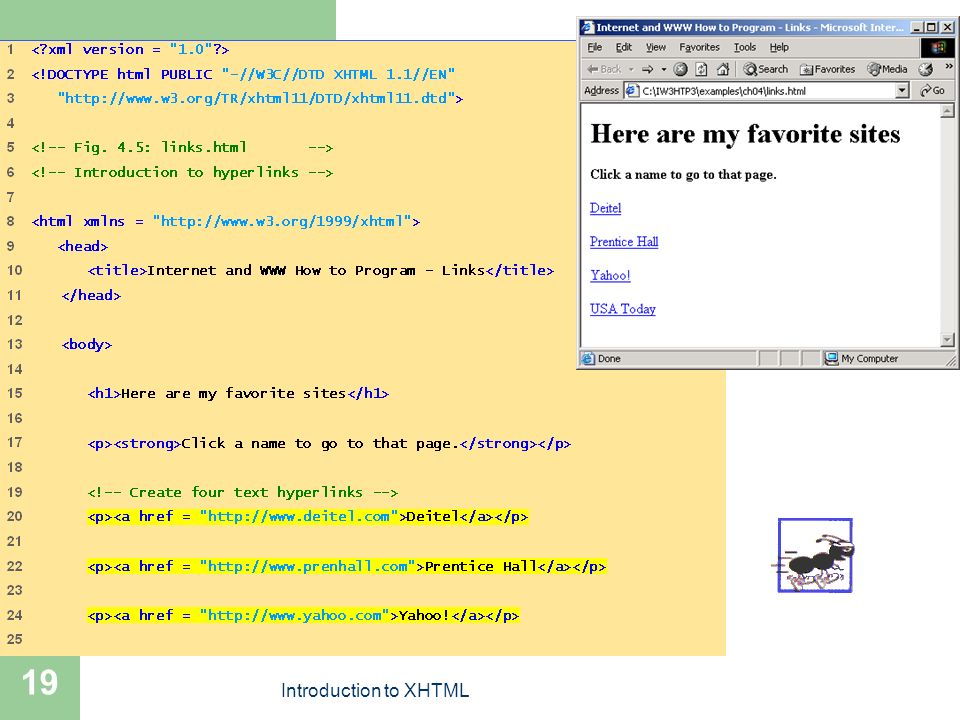Click the History clock icon

(x=925, y=69)
